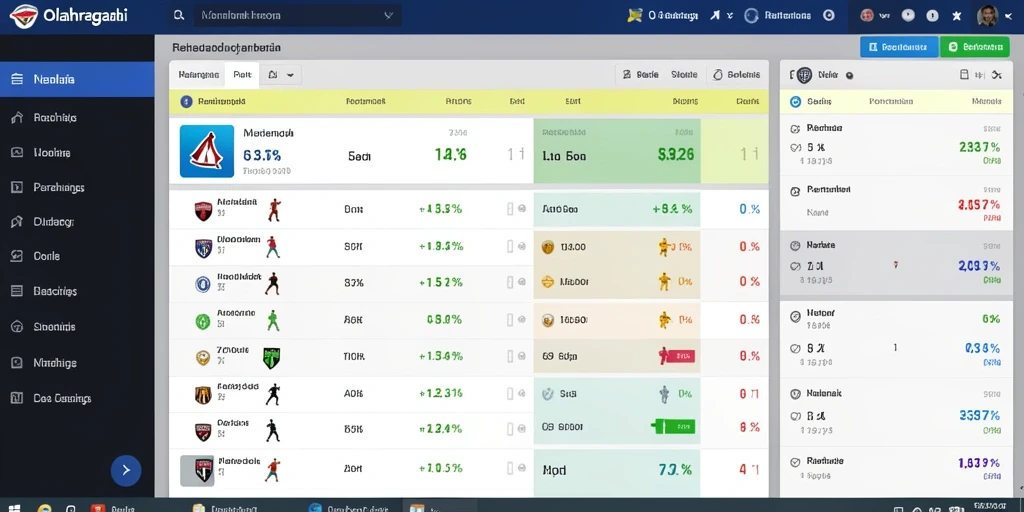Click the 'Solenis' toolbar item
This screenshot has height=512, width=1024.
[x=737, y=75]
